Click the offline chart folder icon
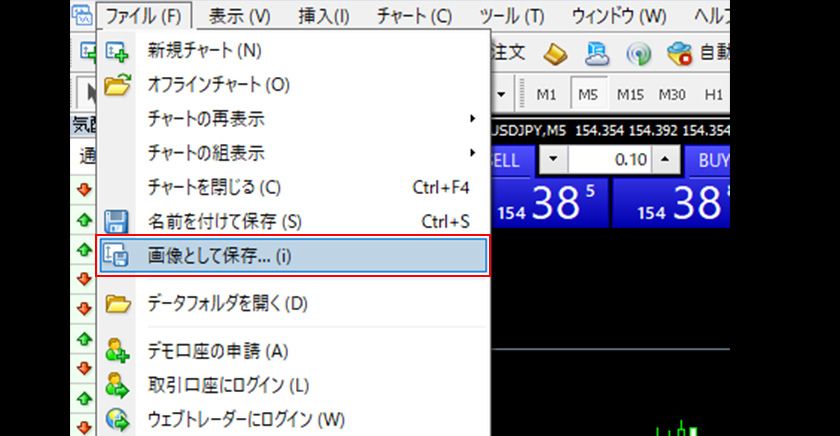Screen dimensions: 840x436 (x=117, y=85)
